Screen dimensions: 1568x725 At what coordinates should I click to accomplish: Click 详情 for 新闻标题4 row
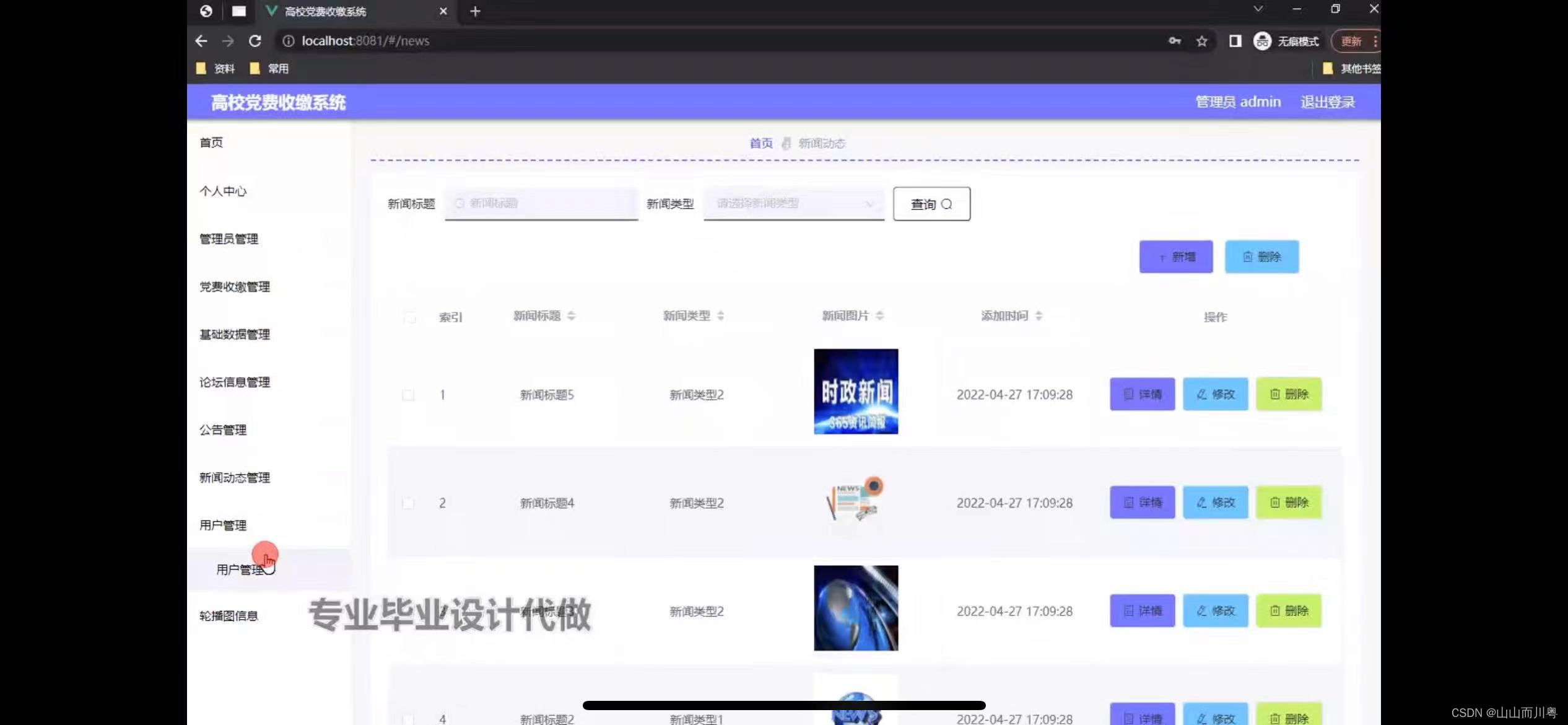[1142, 503]
